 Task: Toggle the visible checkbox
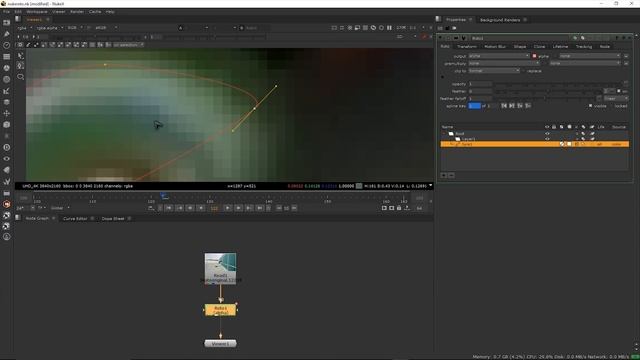click(x=590, y=106)
